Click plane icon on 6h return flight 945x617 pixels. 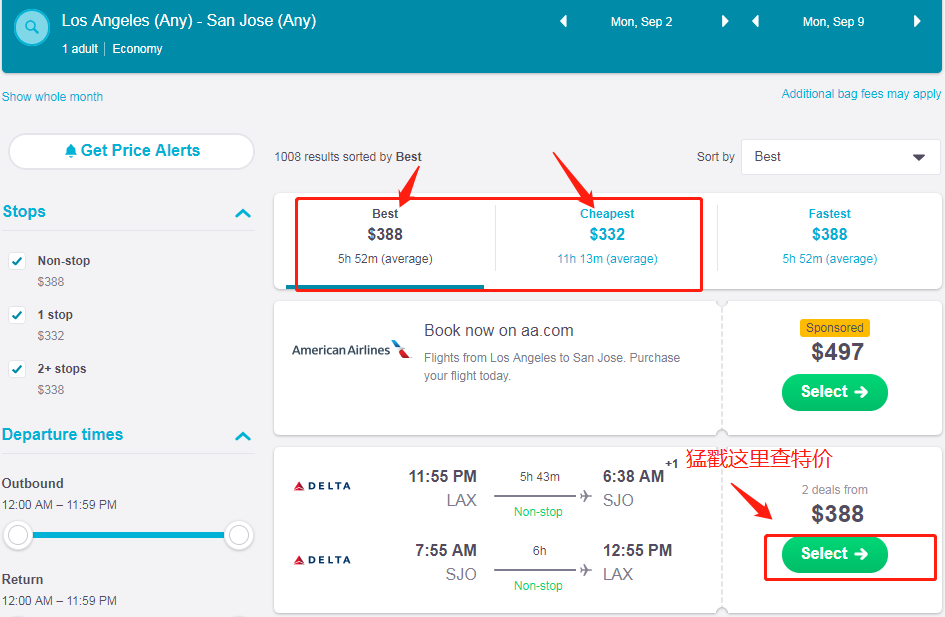[x=585, y=569]
